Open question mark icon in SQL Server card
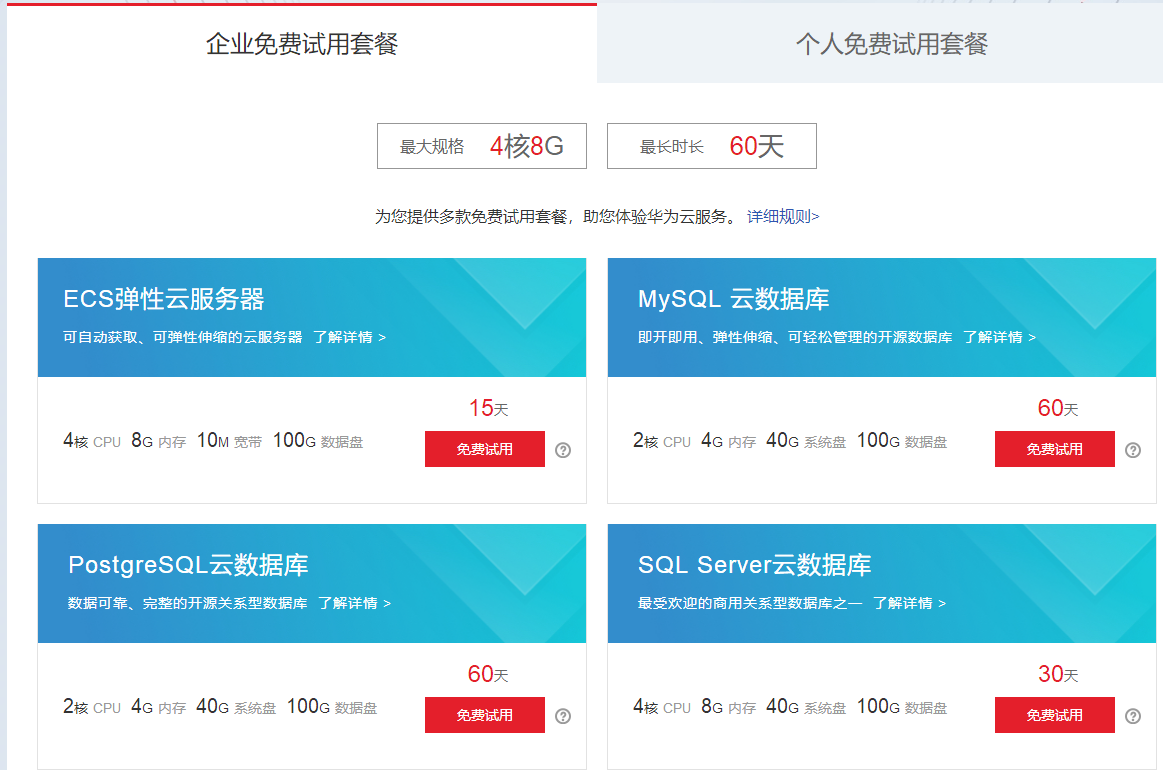 coord(1133,716)
